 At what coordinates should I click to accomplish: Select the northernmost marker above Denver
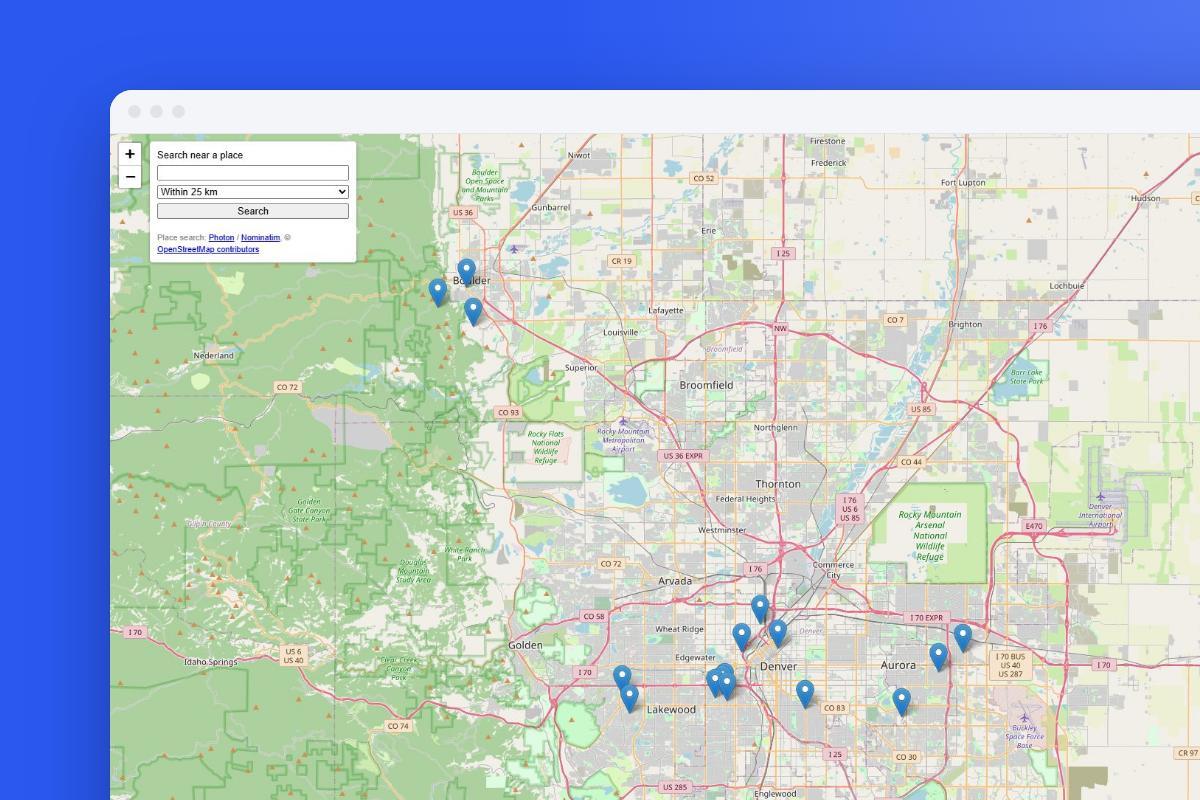(760, 609)
